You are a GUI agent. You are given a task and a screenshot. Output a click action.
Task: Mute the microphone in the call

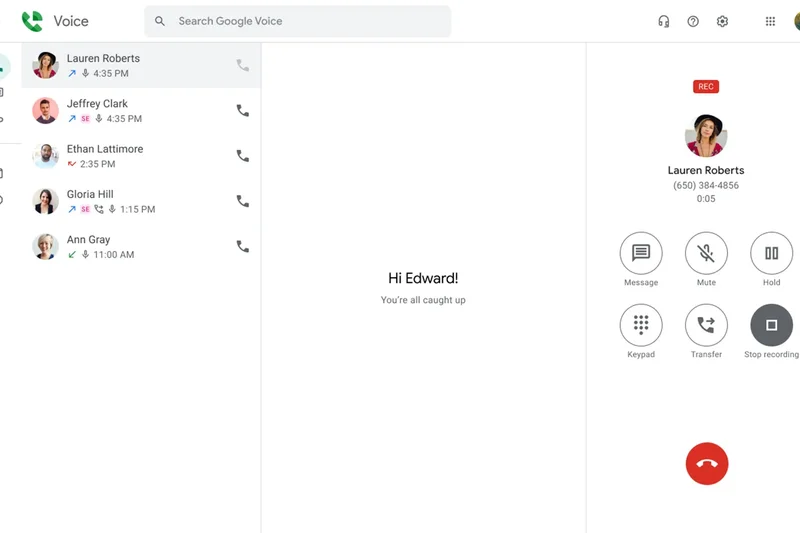706,253
